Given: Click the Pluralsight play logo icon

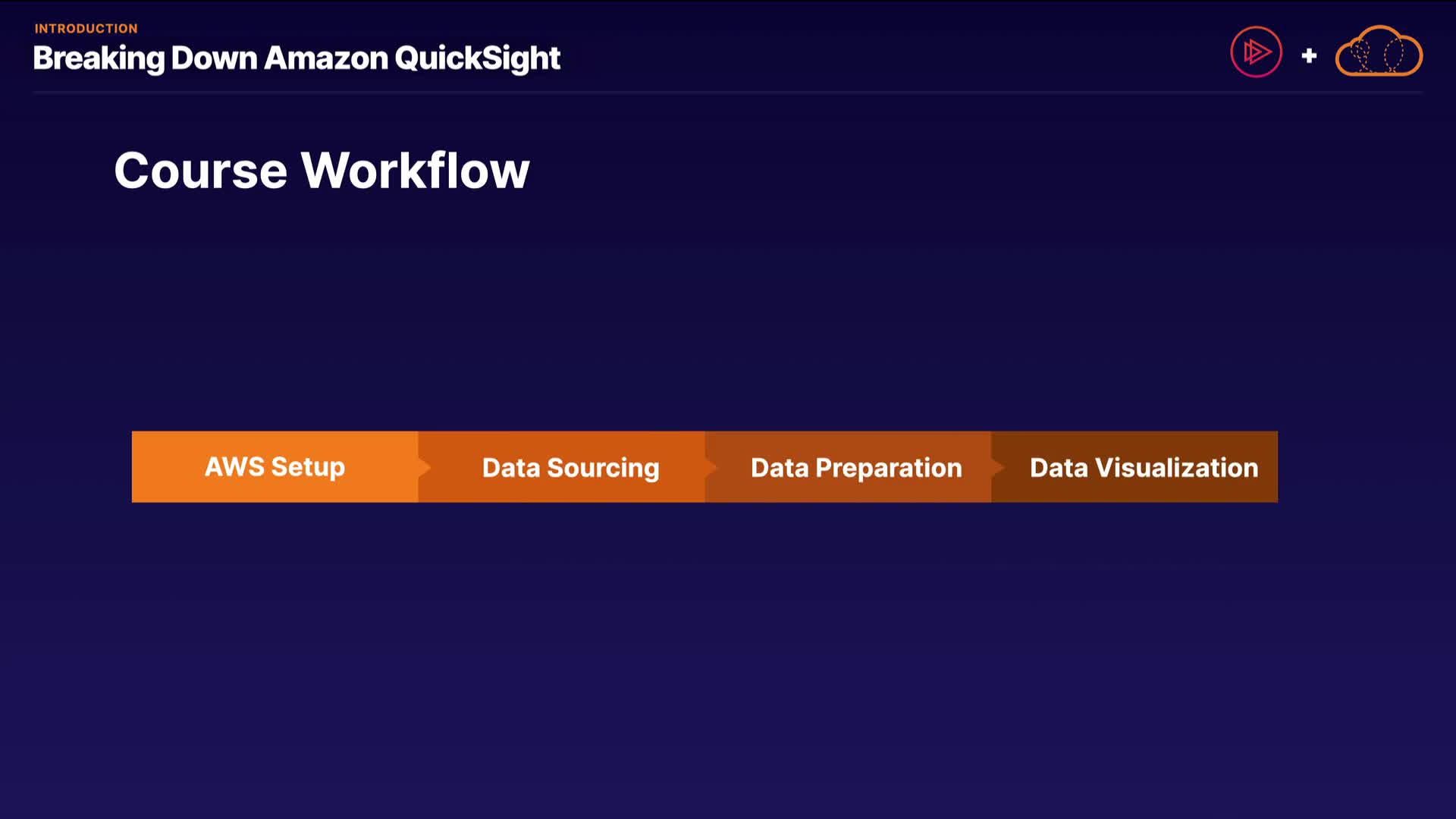Looking at the screenshot, I should pos(1256,52).
